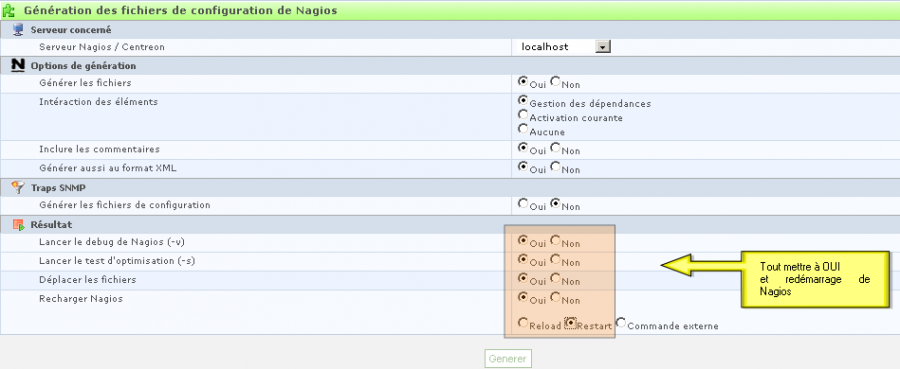Click the Serveur concerné computer icon
The width and height of the screenshot is (900, 369).
(18, 29)
